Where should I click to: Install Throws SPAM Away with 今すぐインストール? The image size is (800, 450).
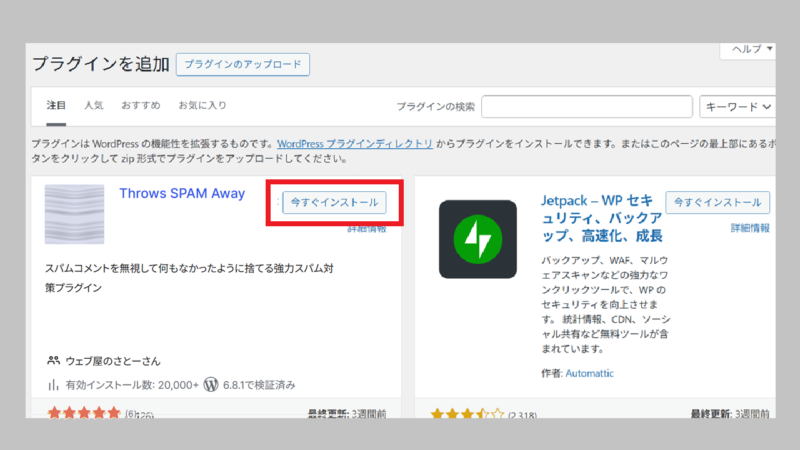click(334, 203)
